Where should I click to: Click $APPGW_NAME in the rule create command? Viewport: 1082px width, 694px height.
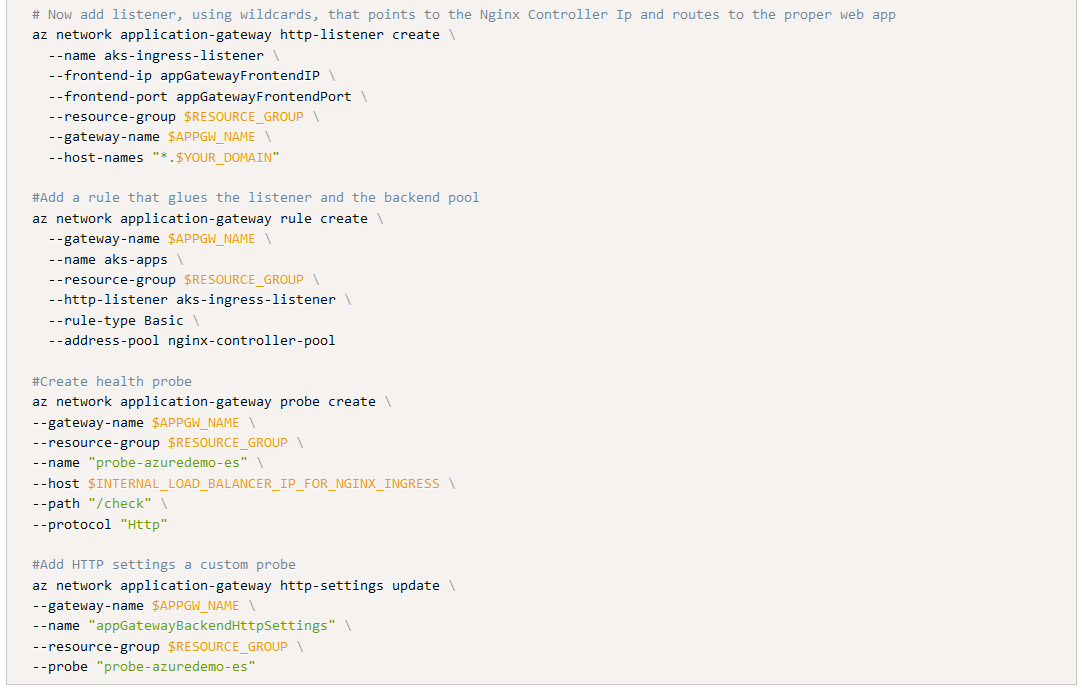(x=212, y=239)
